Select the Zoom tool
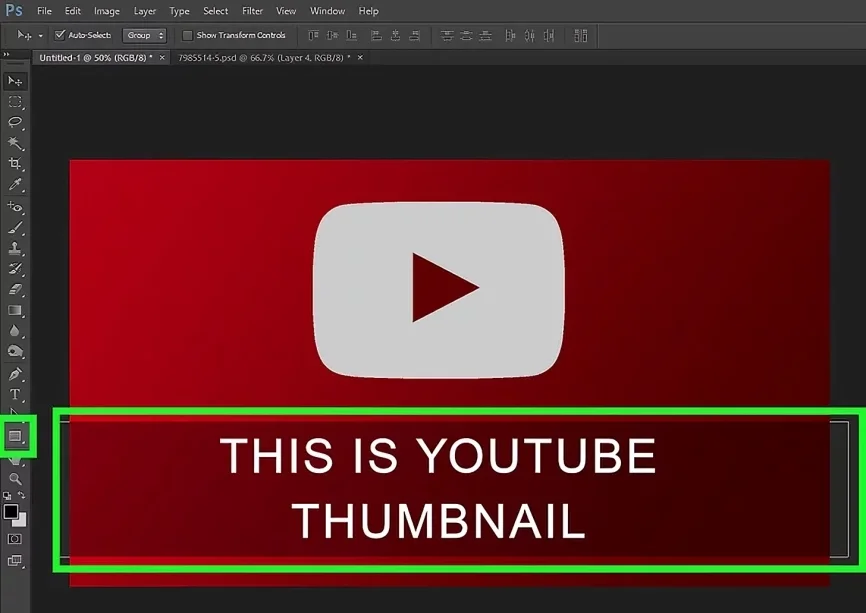 point(15,479)
